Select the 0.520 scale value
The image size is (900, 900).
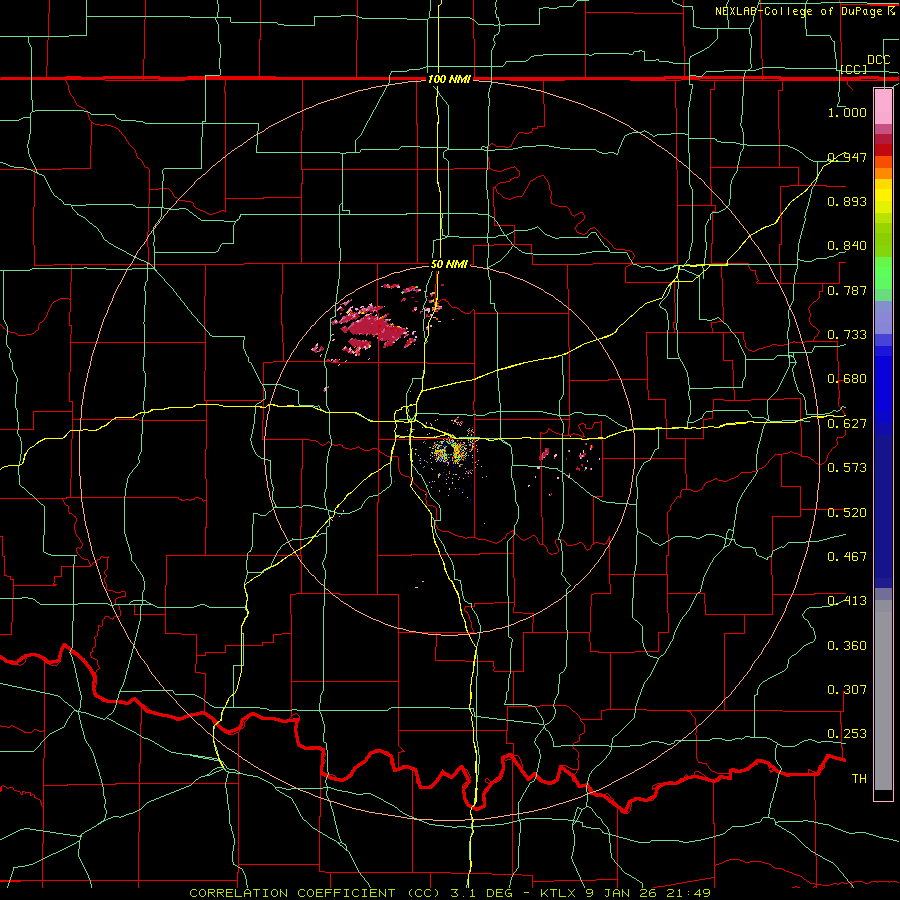[847, 513]
